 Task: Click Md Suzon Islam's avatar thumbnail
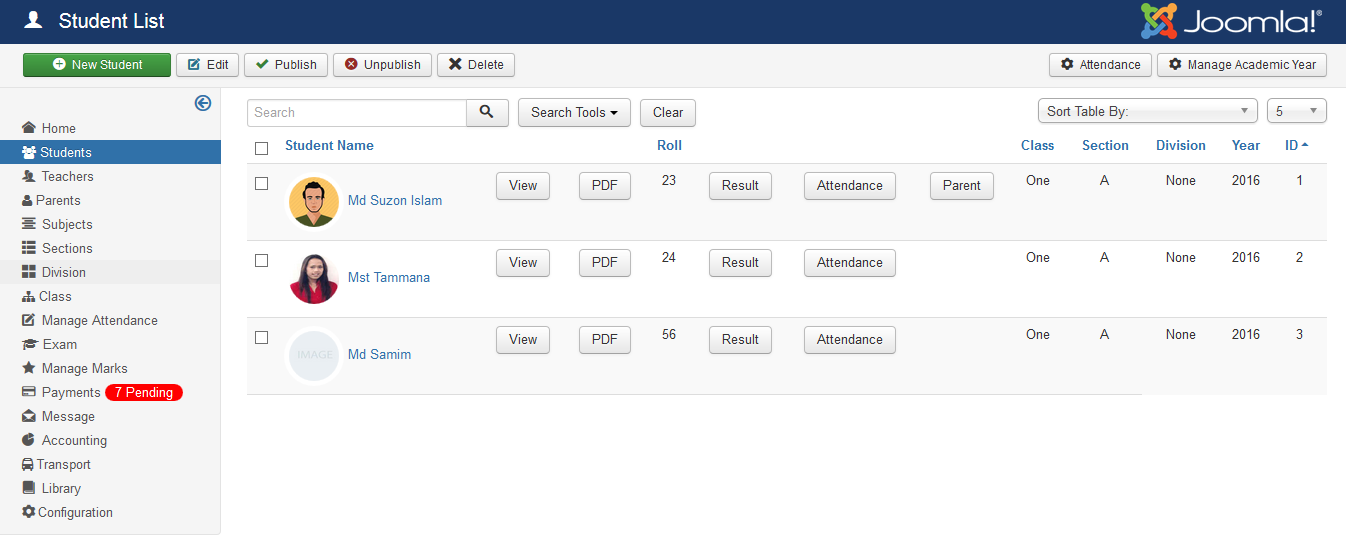(314, 201)
